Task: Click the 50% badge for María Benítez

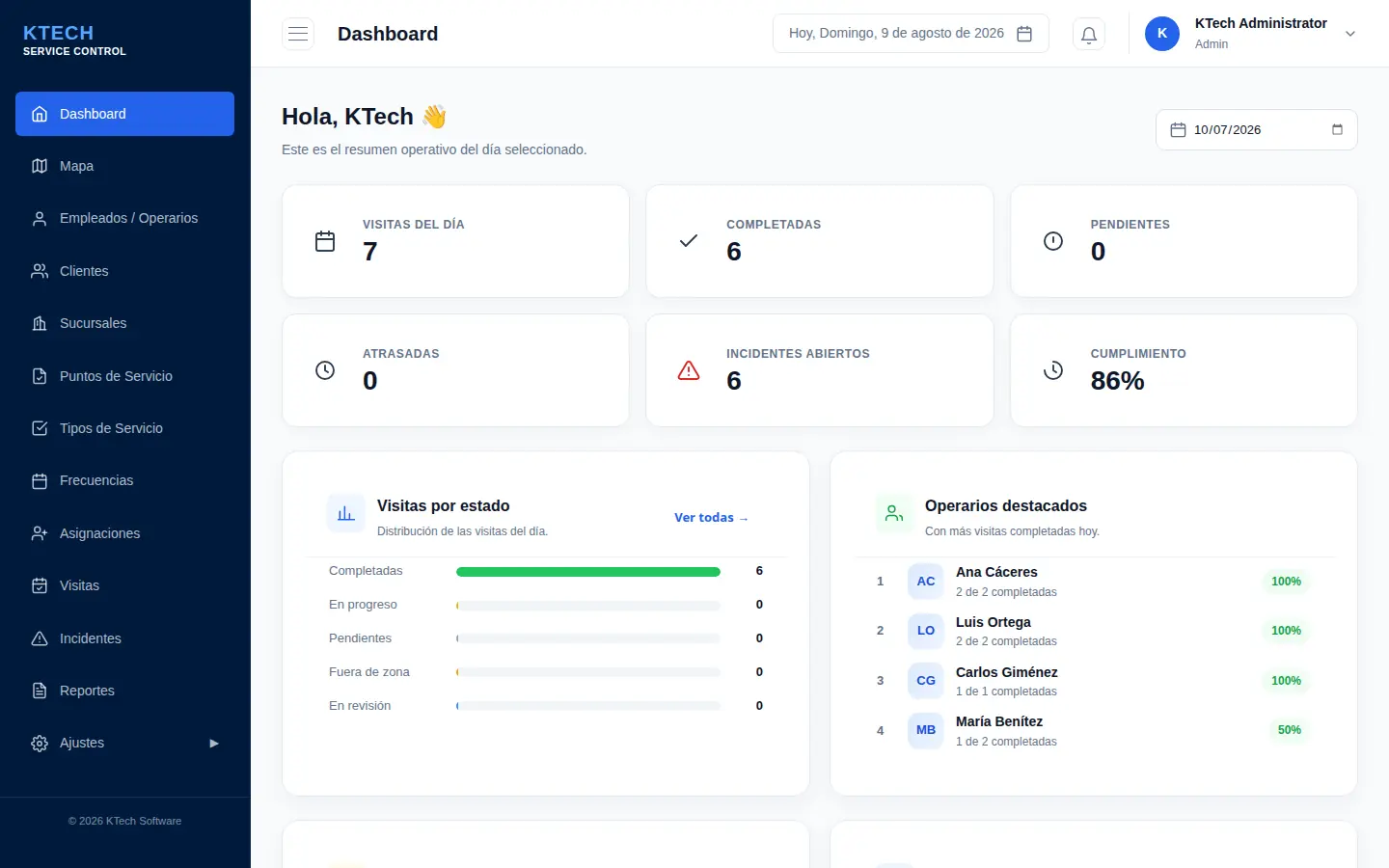Action: tap(1289, 730)
